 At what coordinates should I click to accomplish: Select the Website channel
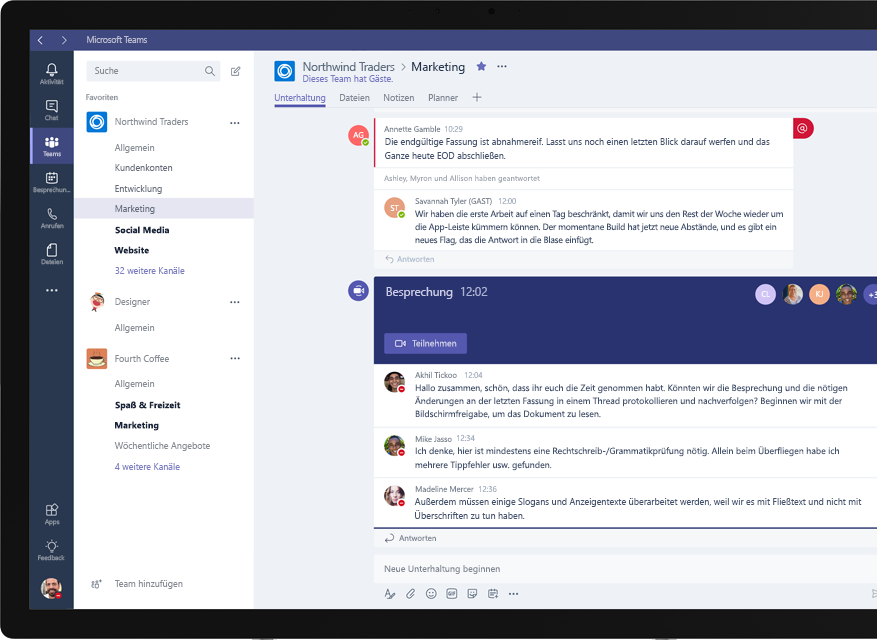132,250
